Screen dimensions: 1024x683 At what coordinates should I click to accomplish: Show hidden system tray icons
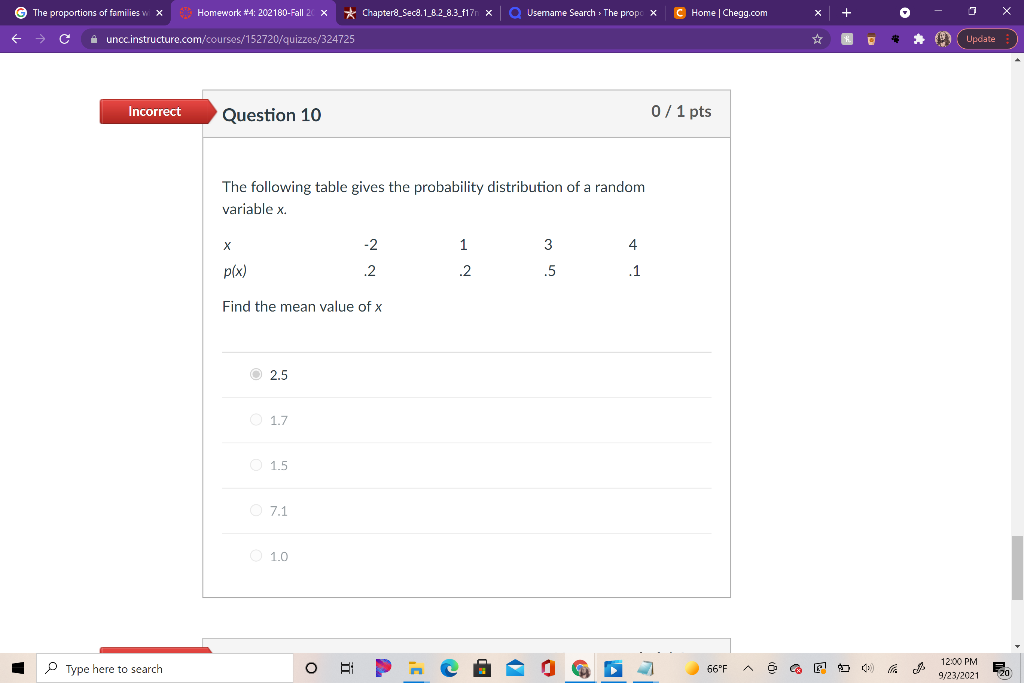tap(748, 669)
